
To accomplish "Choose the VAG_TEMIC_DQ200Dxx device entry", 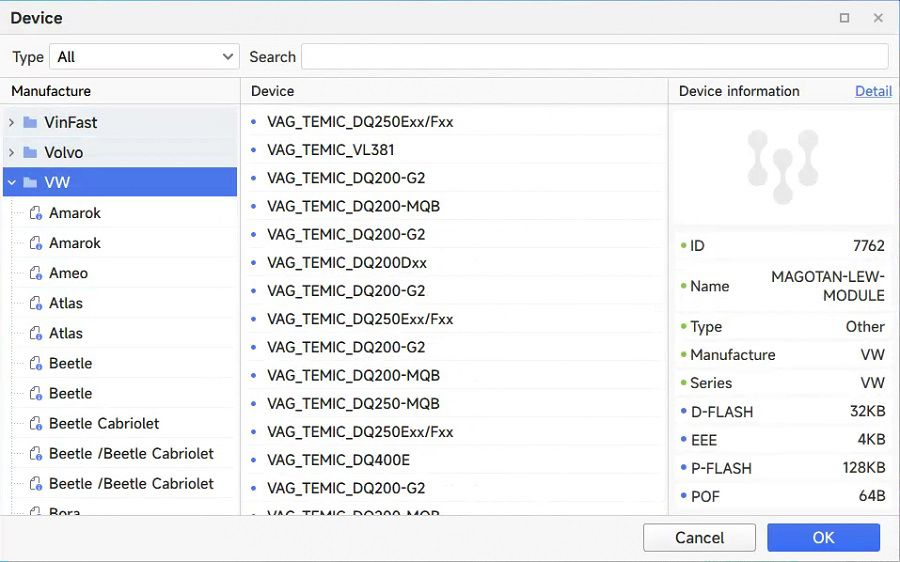I will point(346,263).
